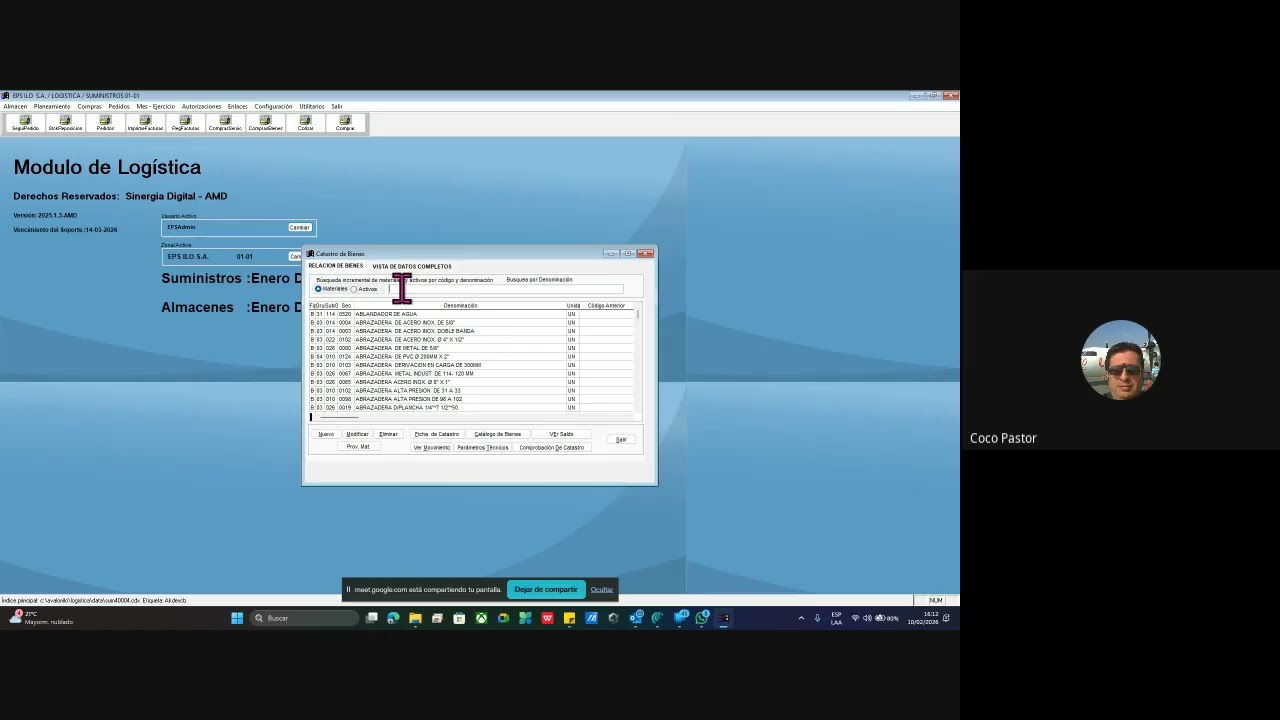Open the Almacen menu
The height and width of the screenshot is (720, 1280).
coord(15,106)
